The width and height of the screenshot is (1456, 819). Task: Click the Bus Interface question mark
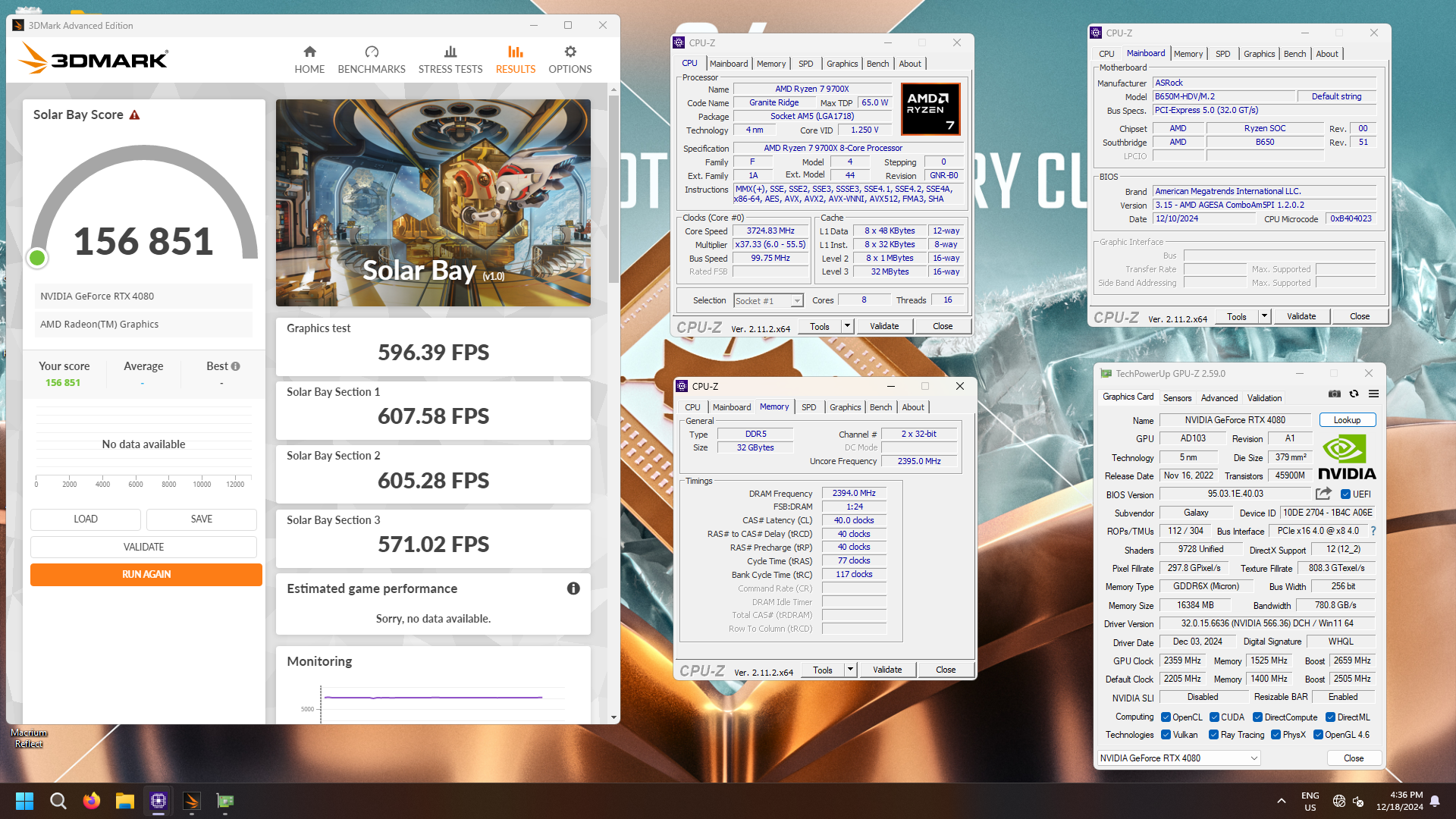[x=1373, y=531]
